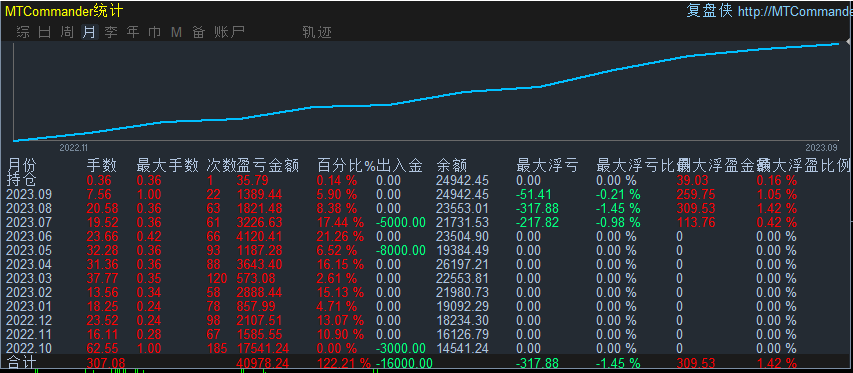Click the withdrawal value -3000.00
Viewport: 853px width, 373px height.
click(x=401, y=348)
